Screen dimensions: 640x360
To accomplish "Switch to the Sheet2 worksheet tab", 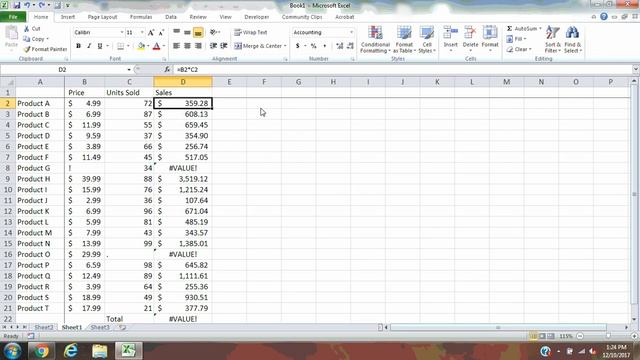I will pos(44,327).
